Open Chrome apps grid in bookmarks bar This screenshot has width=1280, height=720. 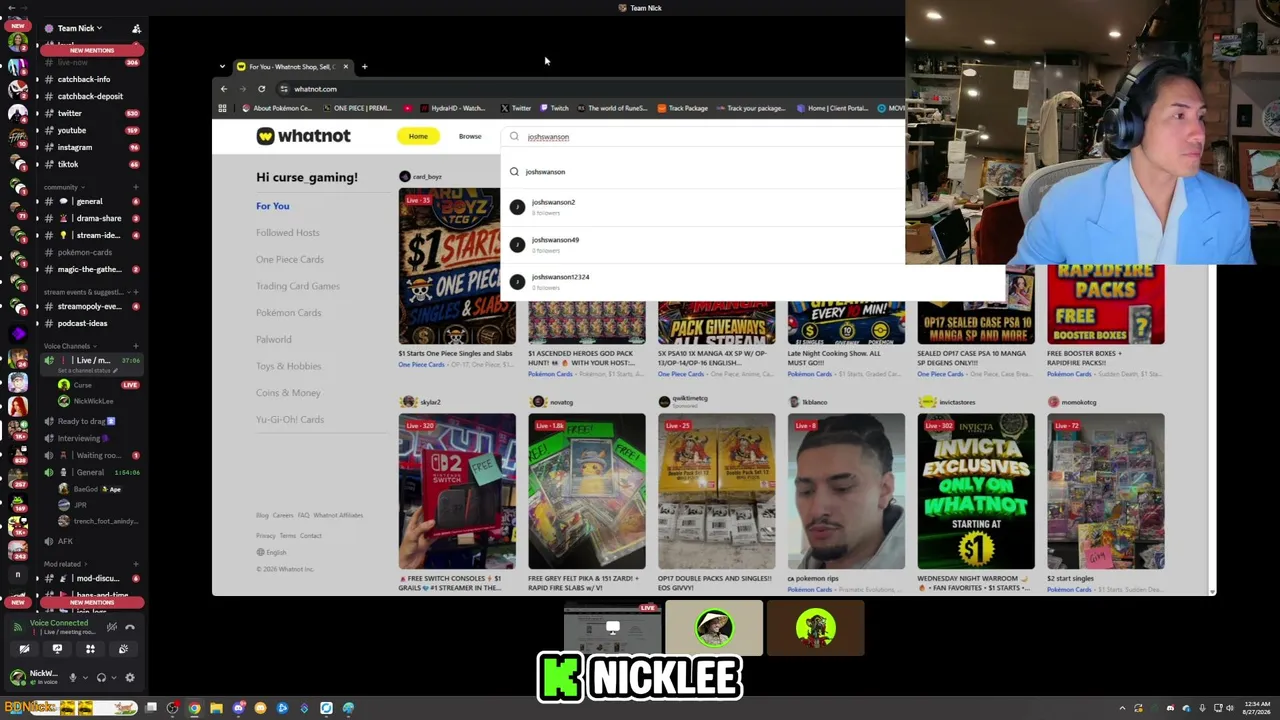click(222, 108)
